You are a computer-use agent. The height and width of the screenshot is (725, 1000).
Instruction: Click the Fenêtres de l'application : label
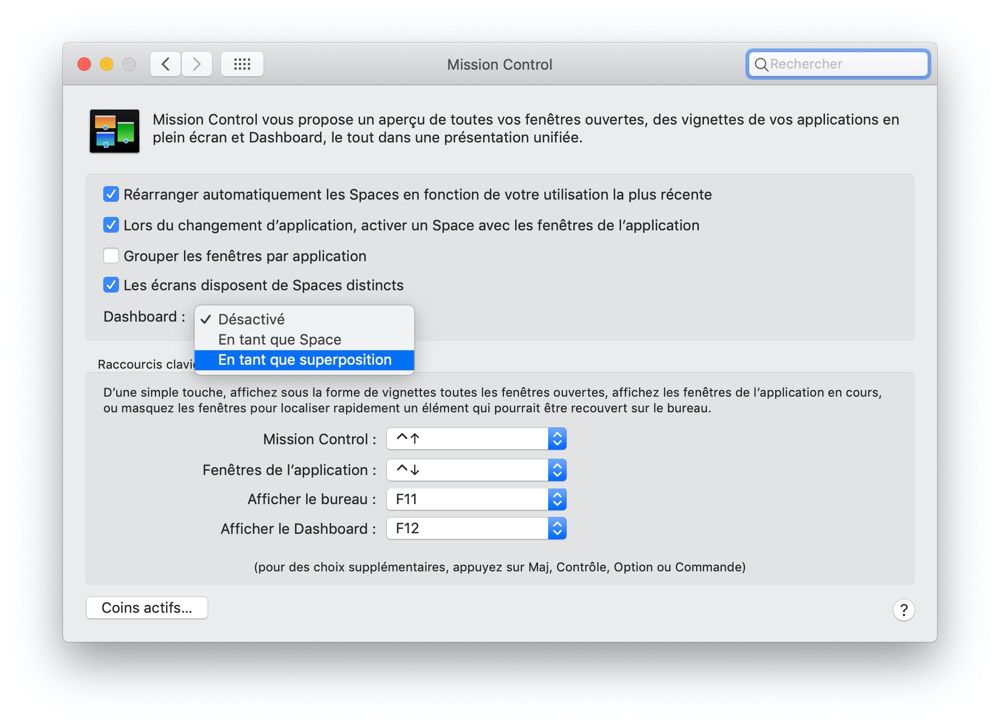pyautogui.click(x=289, y=470)
